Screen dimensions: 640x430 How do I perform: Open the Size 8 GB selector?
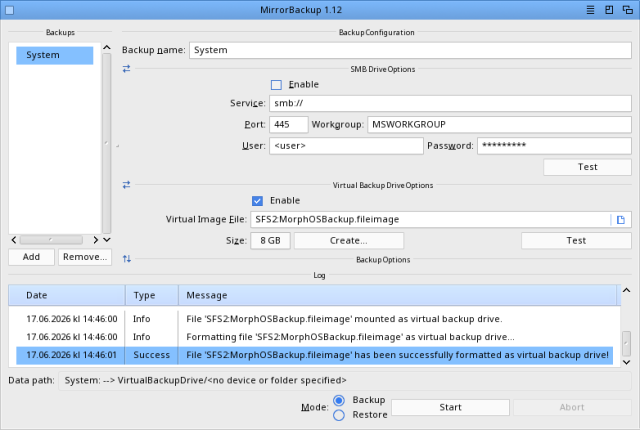(x=270, y=241)
